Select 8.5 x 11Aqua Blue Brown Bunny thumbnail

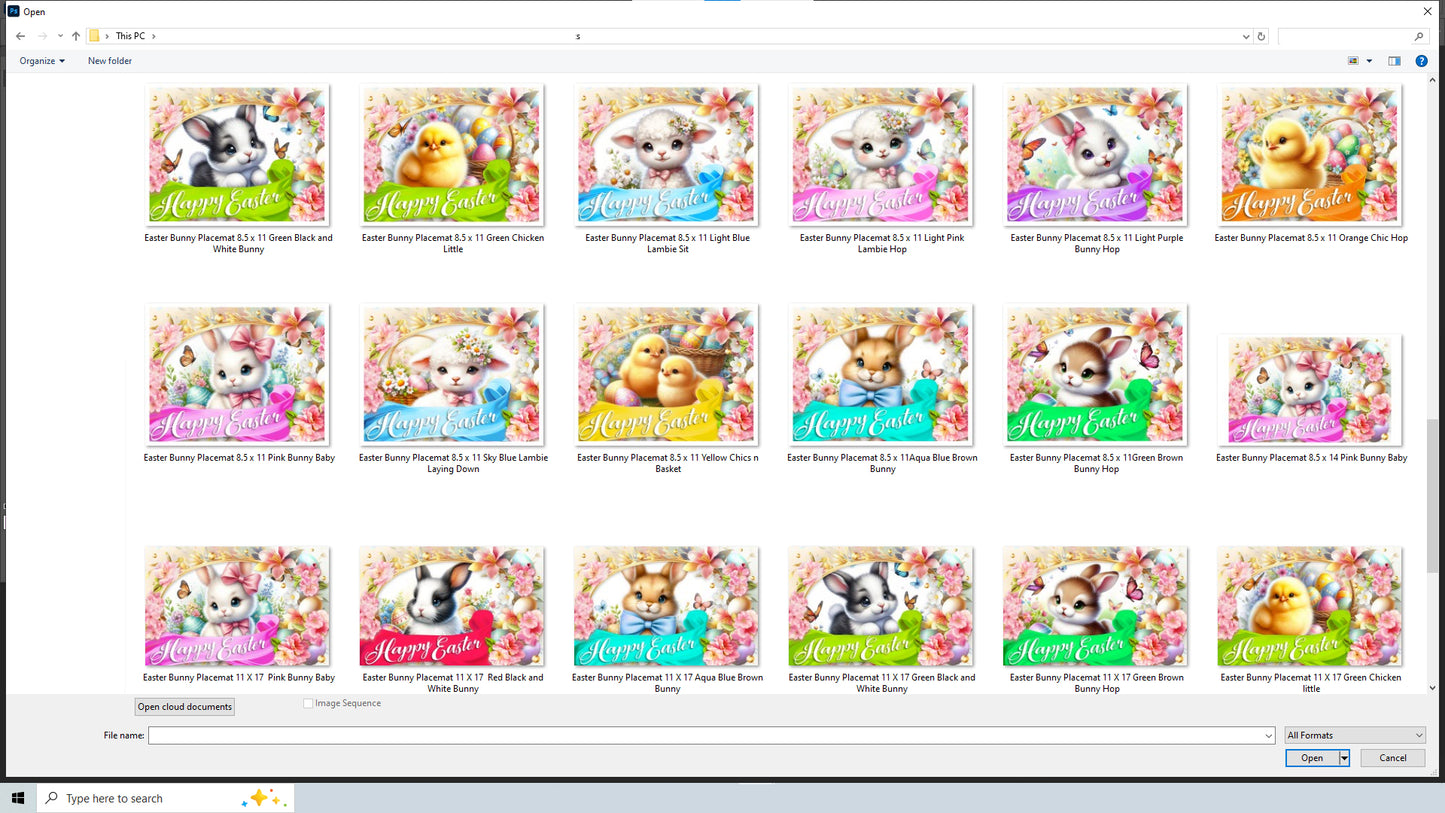coord(881,375)
